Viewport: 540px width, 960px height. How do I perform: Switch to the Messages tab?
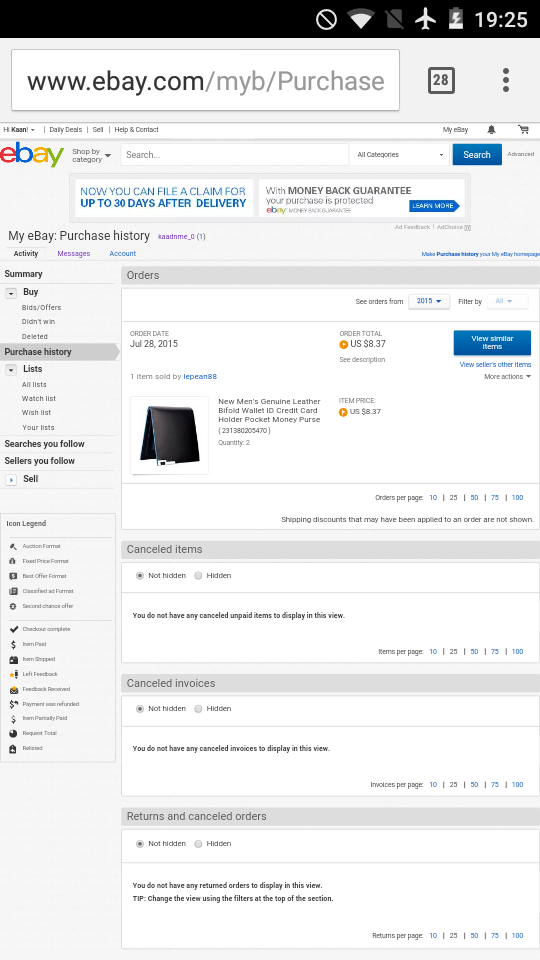click(73, 253)
